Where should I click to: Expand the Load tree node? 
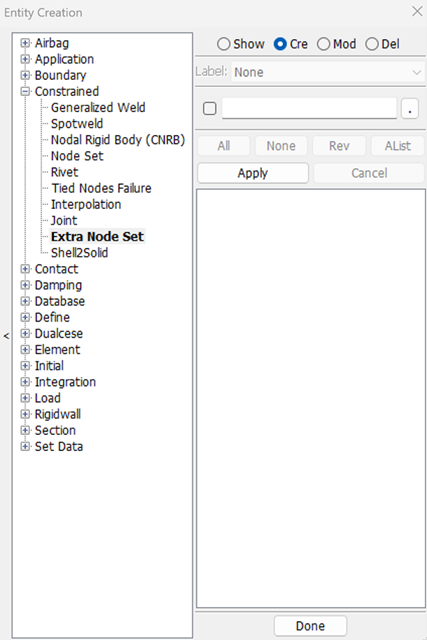coord(25,398)
